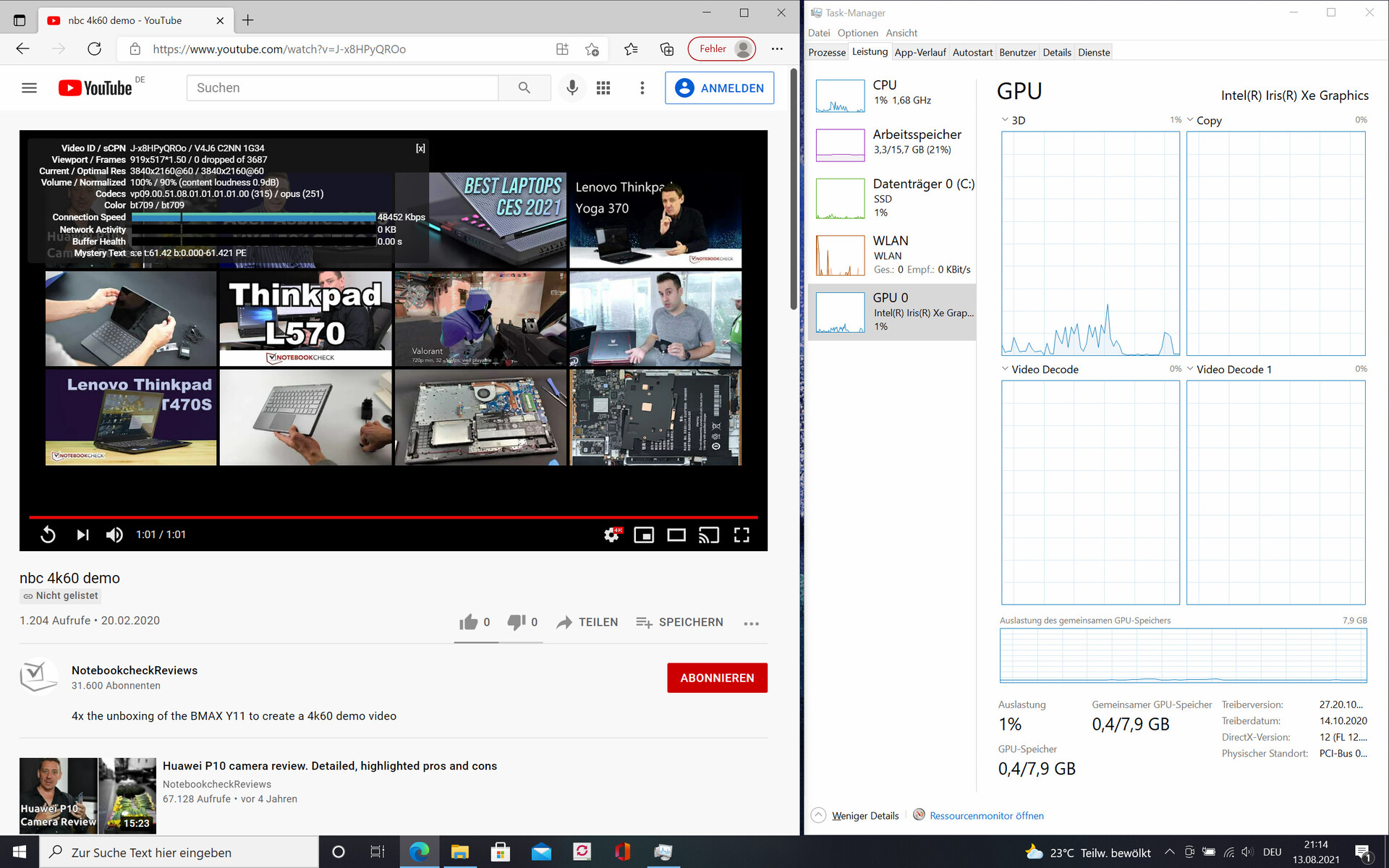1389x868 pixels.
Task: Click the red video progress bar
Action: [393, 517]
